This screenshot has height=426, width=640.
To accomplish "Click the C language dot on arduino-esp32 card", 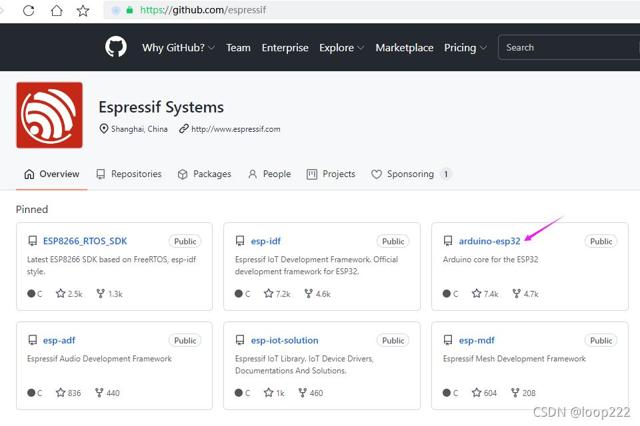I will point(447,293).
